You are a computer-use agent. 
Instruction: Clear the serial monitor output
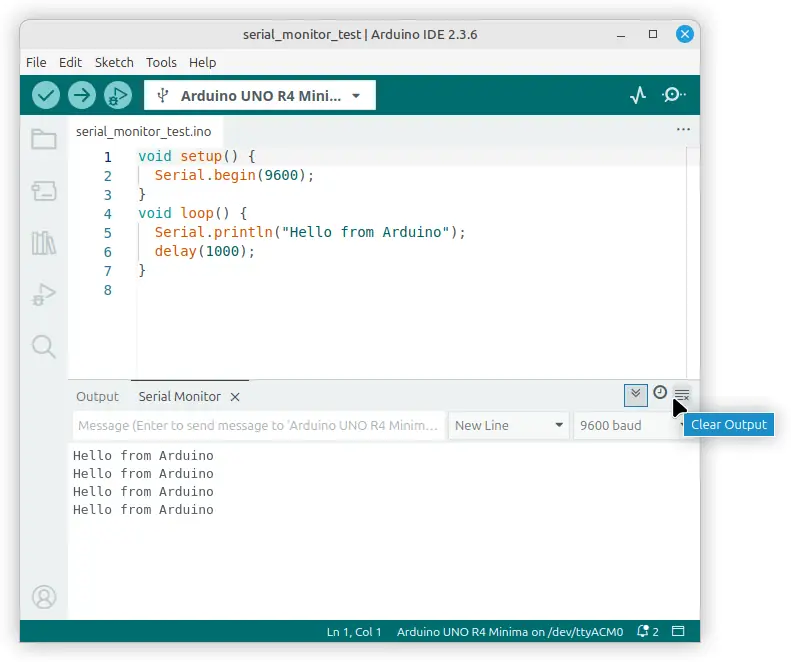click(x=682, y=394)
